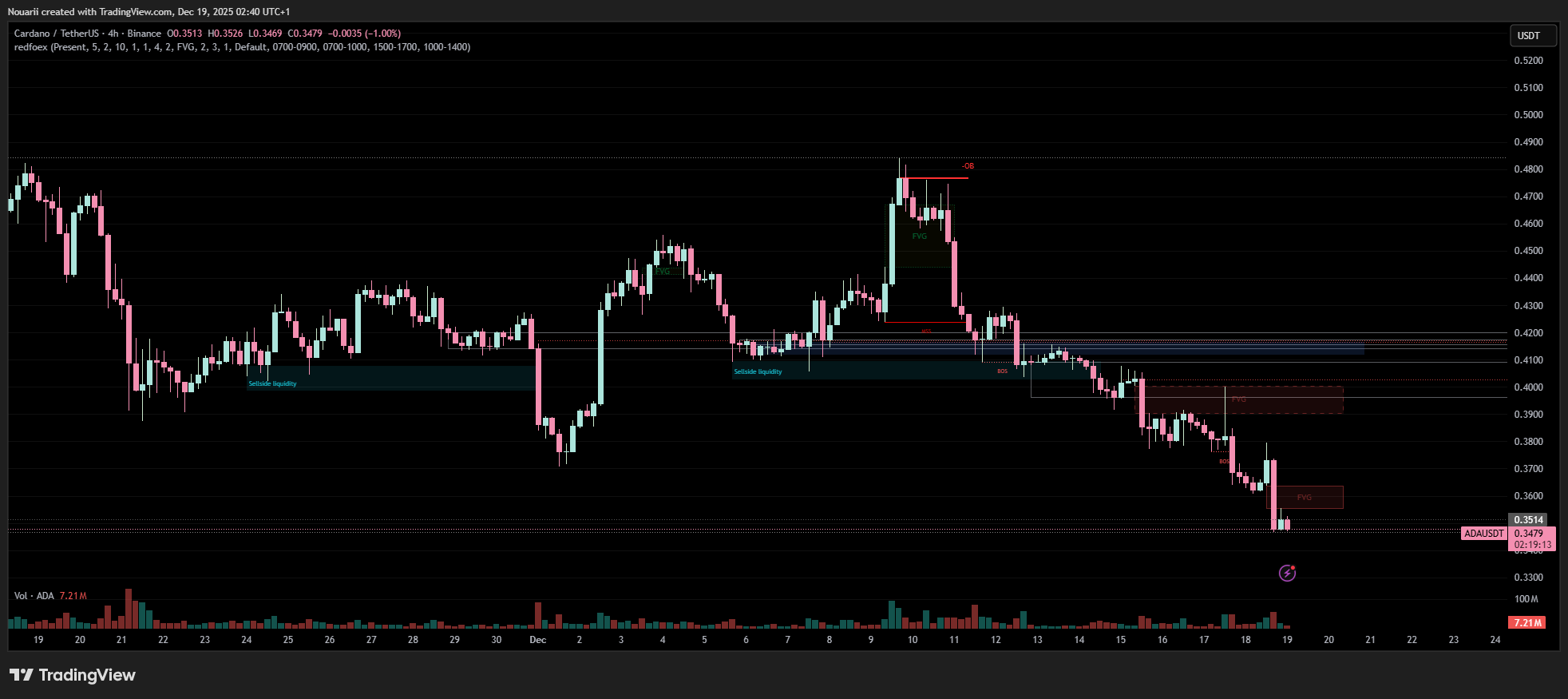Image resolution: width=1568 pixels, height=699 pixels.
Task: Click the Dec label on time axis
Action: pyautogui.click(x=538, y=640)
